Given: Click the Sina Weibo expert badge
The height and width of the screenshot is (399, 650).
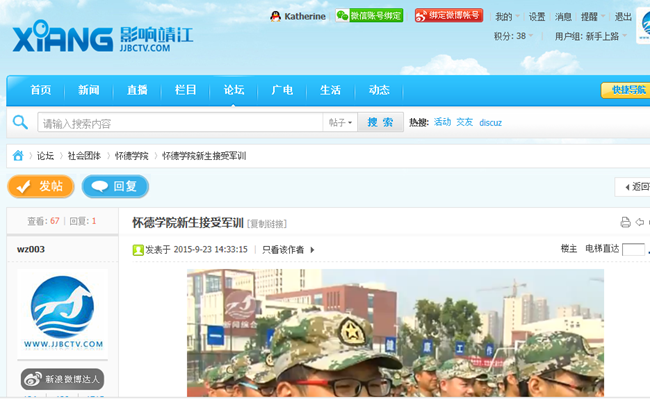Looking at the screenshot, I should 62,379.
